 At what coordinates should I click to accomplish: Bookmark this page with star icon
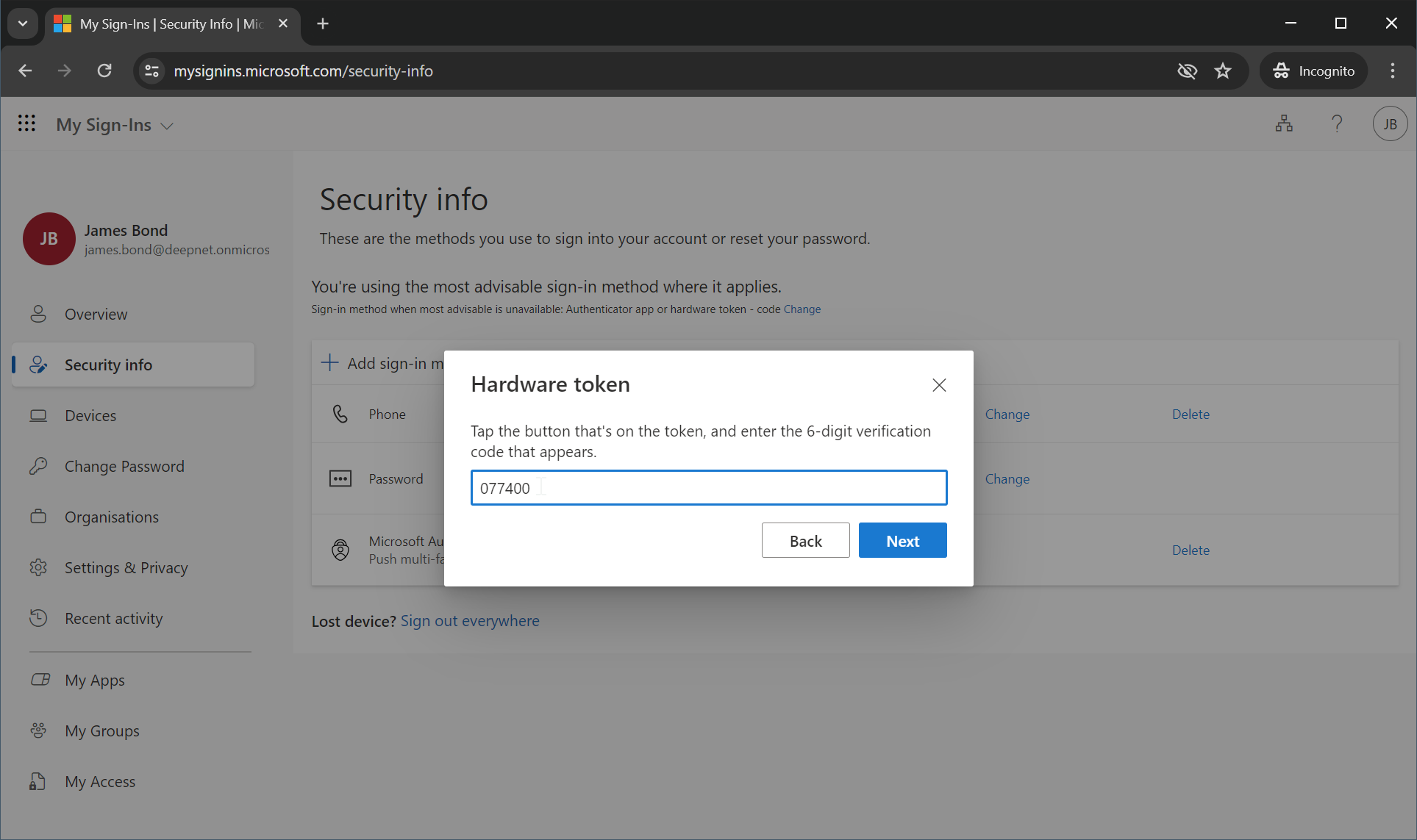tap(1223, 71)
